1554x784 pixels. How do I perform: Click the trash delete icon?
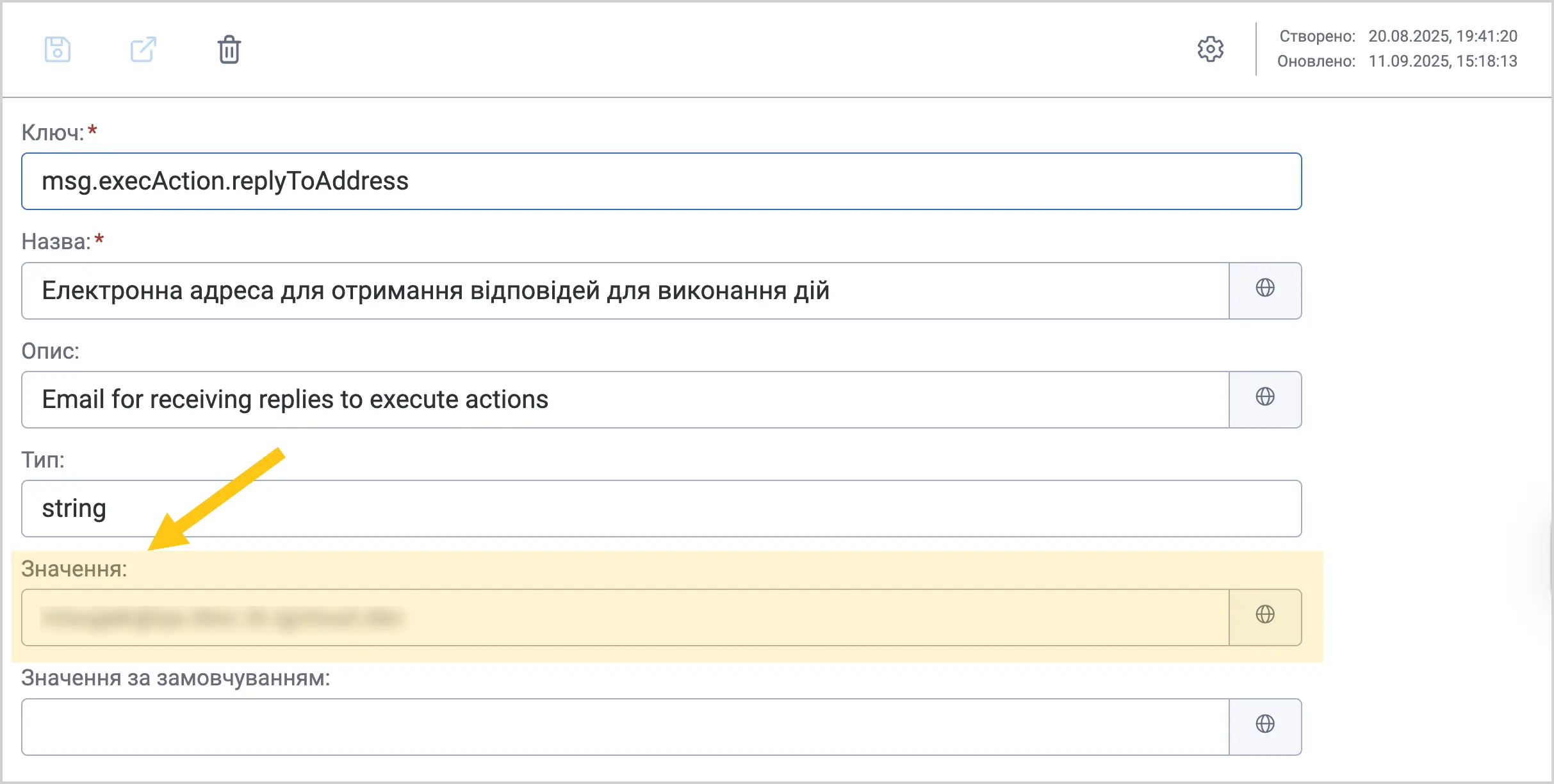coord(229,49)
